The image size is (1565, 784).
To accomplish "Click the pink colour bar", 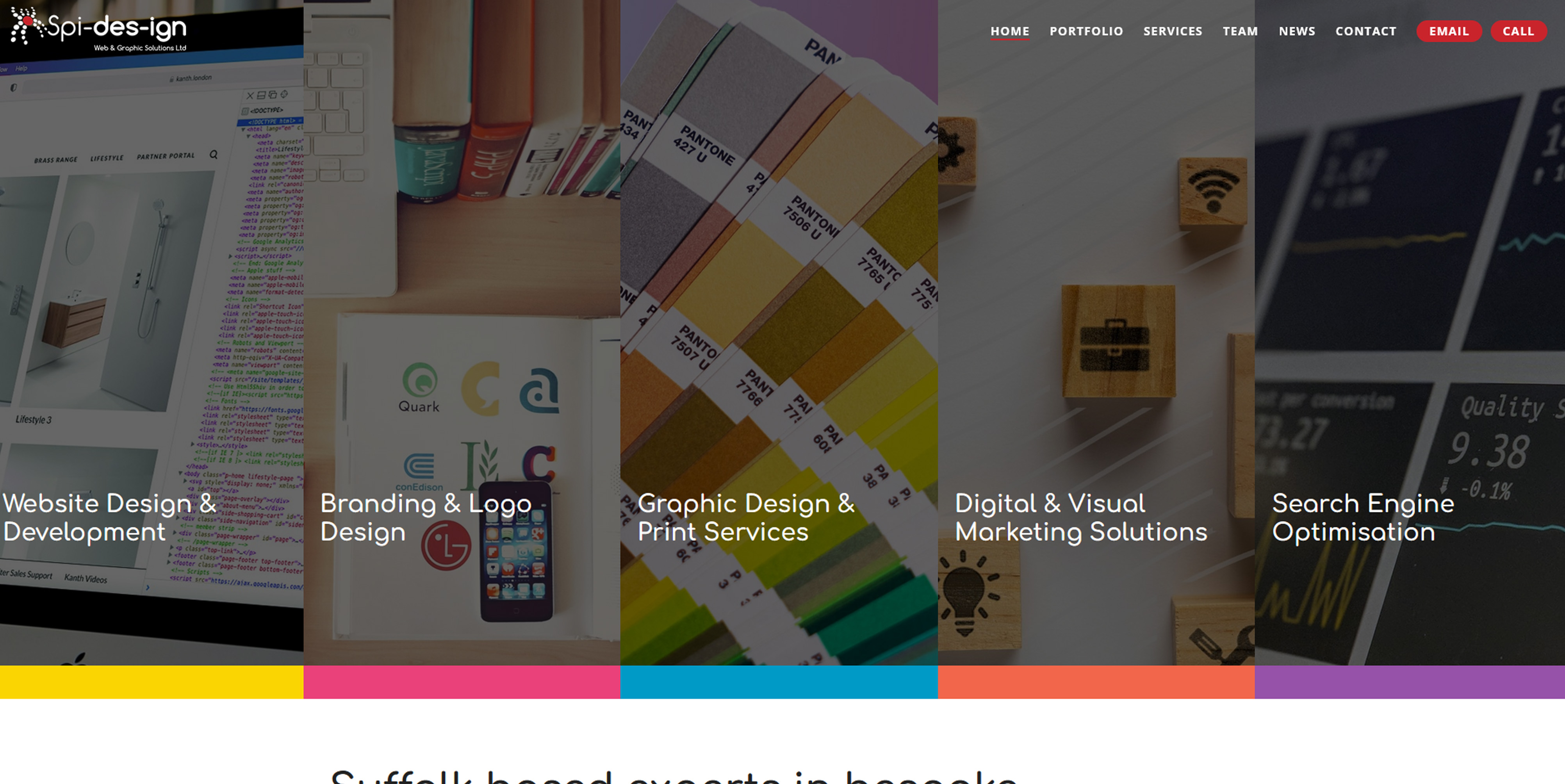I will click(x=462, y=682).
